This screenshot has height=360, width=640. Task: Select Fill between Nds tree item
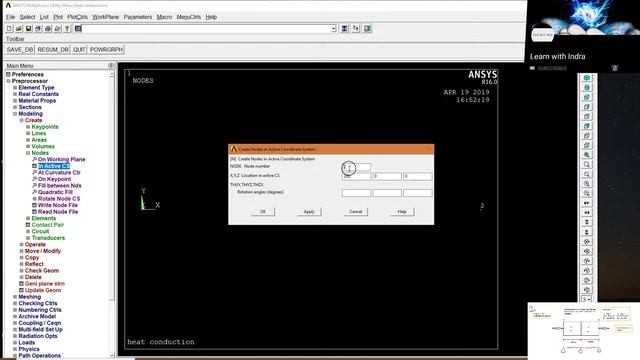click(60, 185)
